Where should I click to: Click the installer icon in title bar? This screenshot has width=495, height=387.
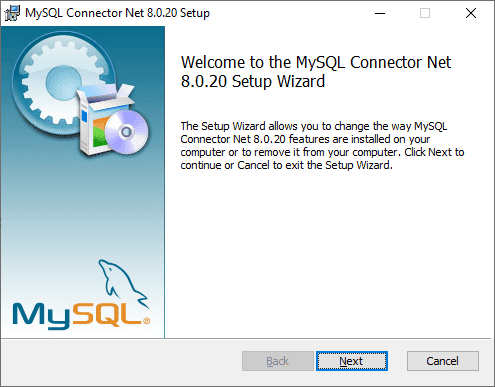tap(12, 13)
